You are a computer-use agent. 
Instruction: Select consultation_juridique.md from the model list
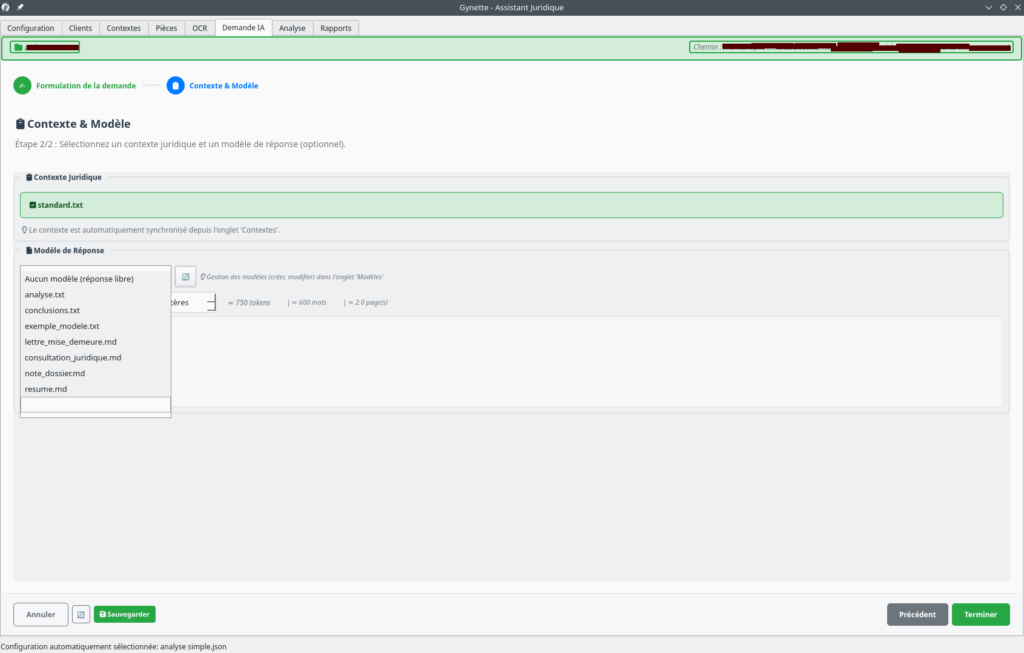point(73,357)
